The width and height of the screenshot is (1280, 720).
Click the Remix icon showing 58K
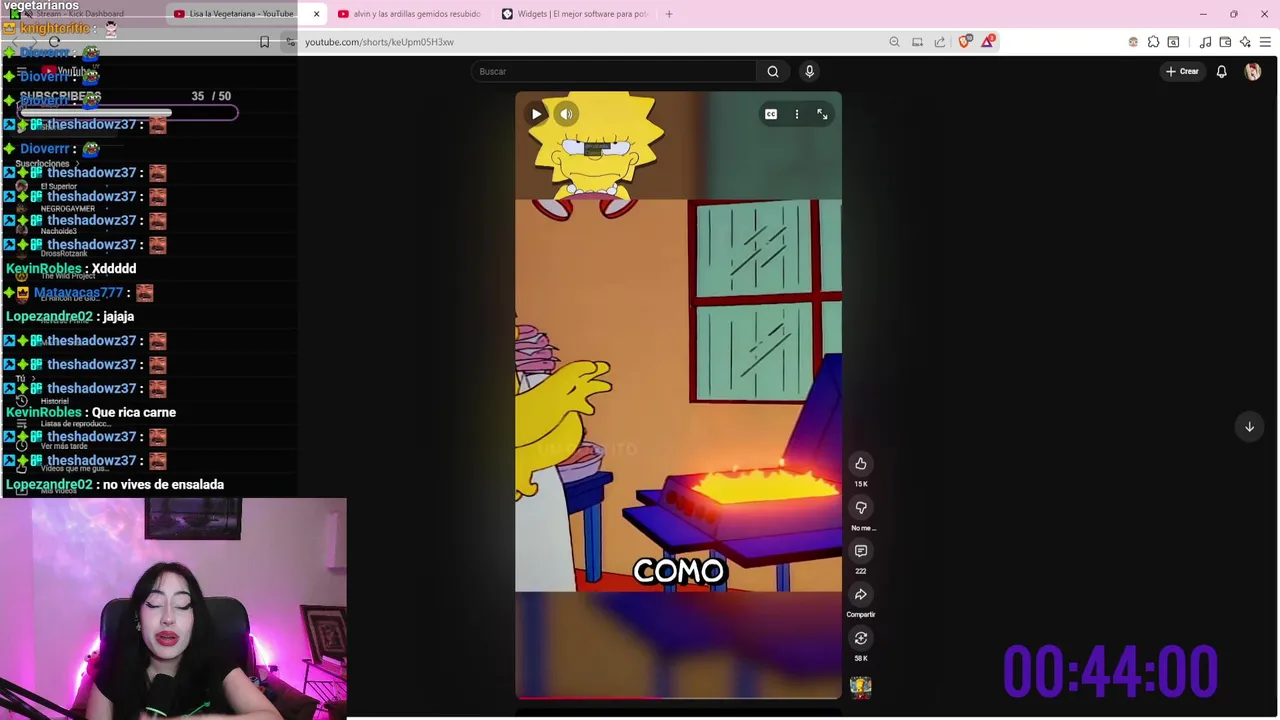860,638
